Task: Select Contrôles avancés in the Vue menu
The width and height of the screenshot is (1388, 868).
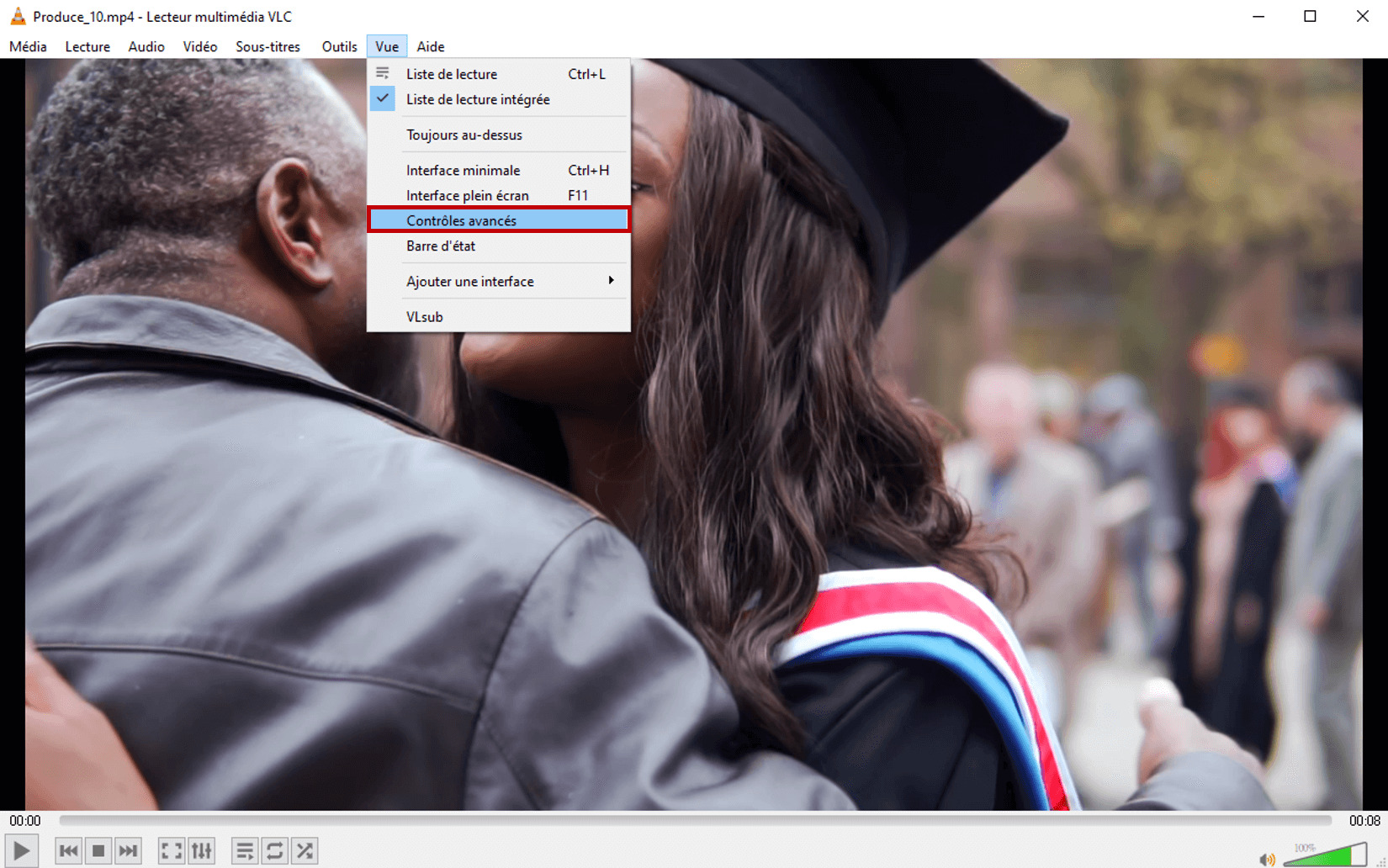Action: coord(461,220)
